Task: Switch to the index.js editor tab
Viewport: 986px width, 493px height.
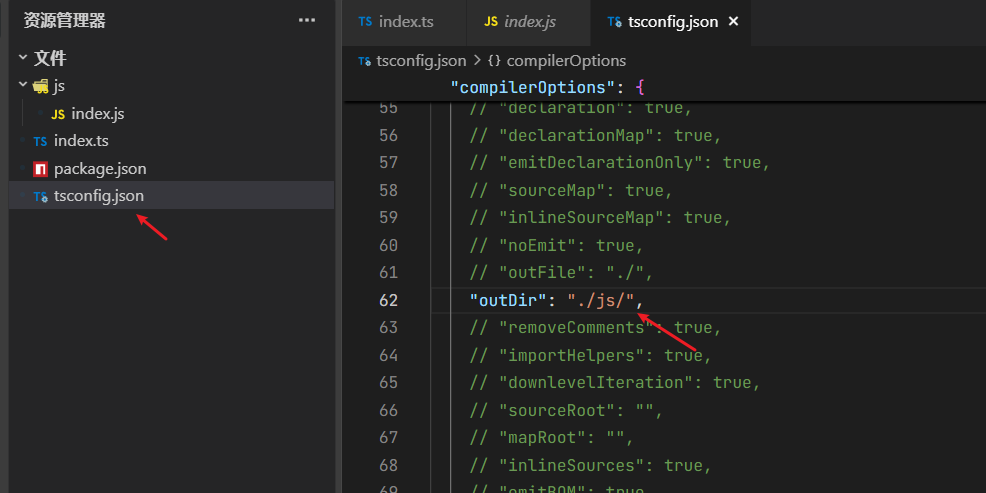Action: pos(530,22)
